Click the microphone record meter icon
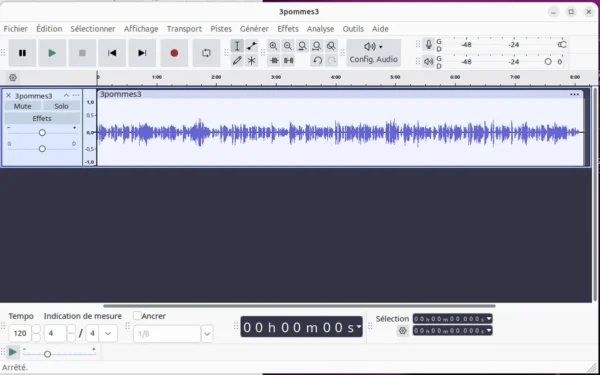 pos(429,45)
